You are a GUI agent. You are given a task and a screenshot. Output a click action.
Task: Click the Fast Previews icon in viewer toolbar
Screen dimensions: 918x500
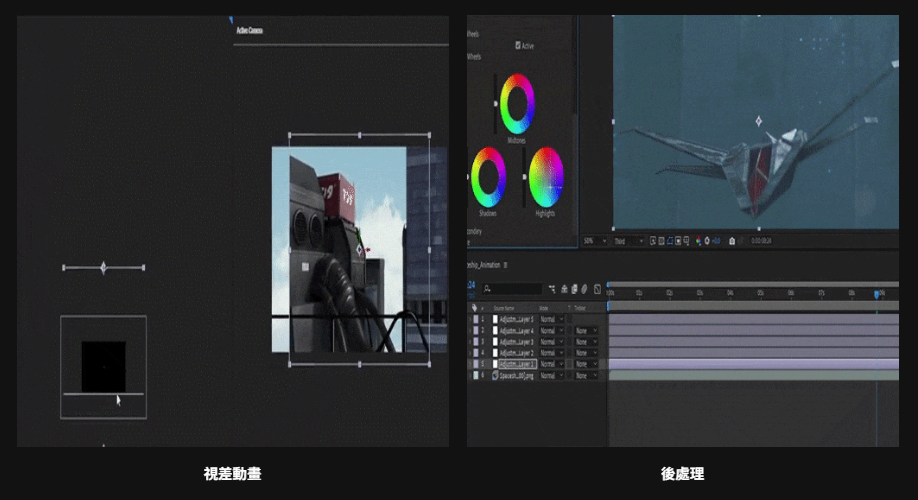point(653,241)
